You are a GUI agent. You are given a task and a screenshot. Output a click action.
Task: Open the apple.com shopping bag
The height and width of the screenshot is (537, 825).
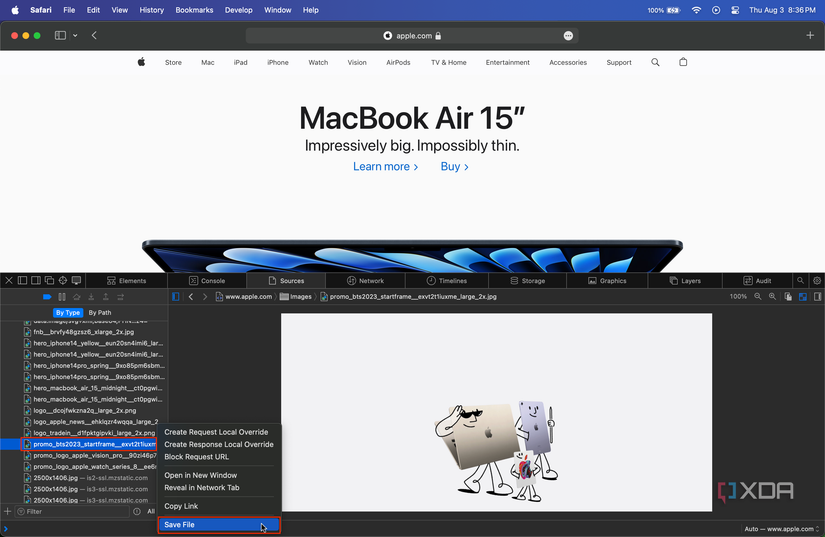tap(683, 62)
